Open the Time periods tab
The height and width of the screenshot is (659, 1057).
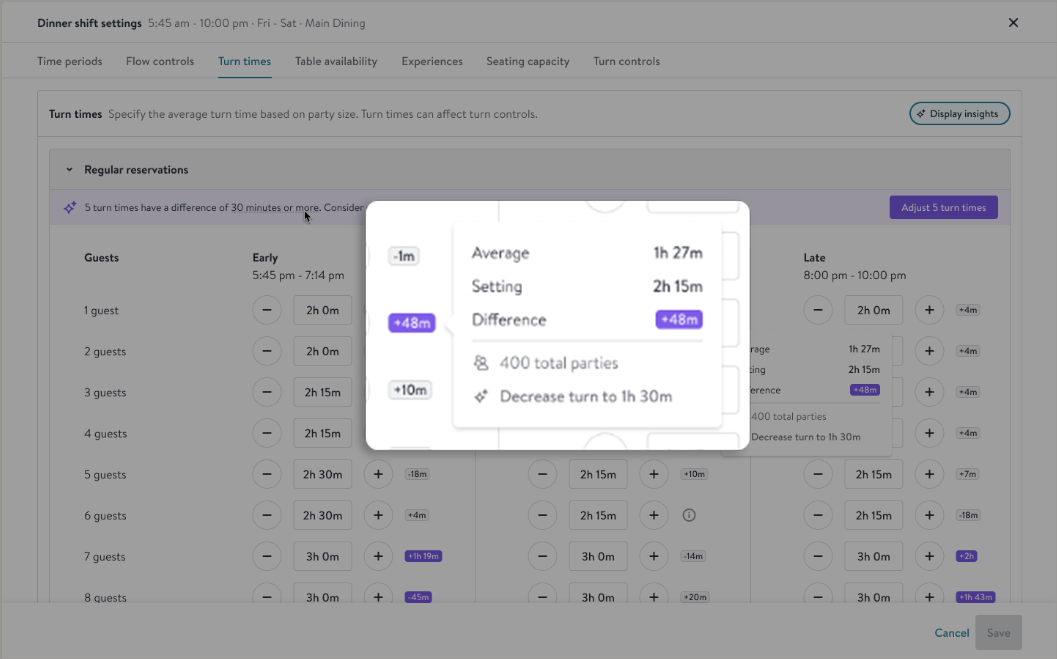coord(69,61)
